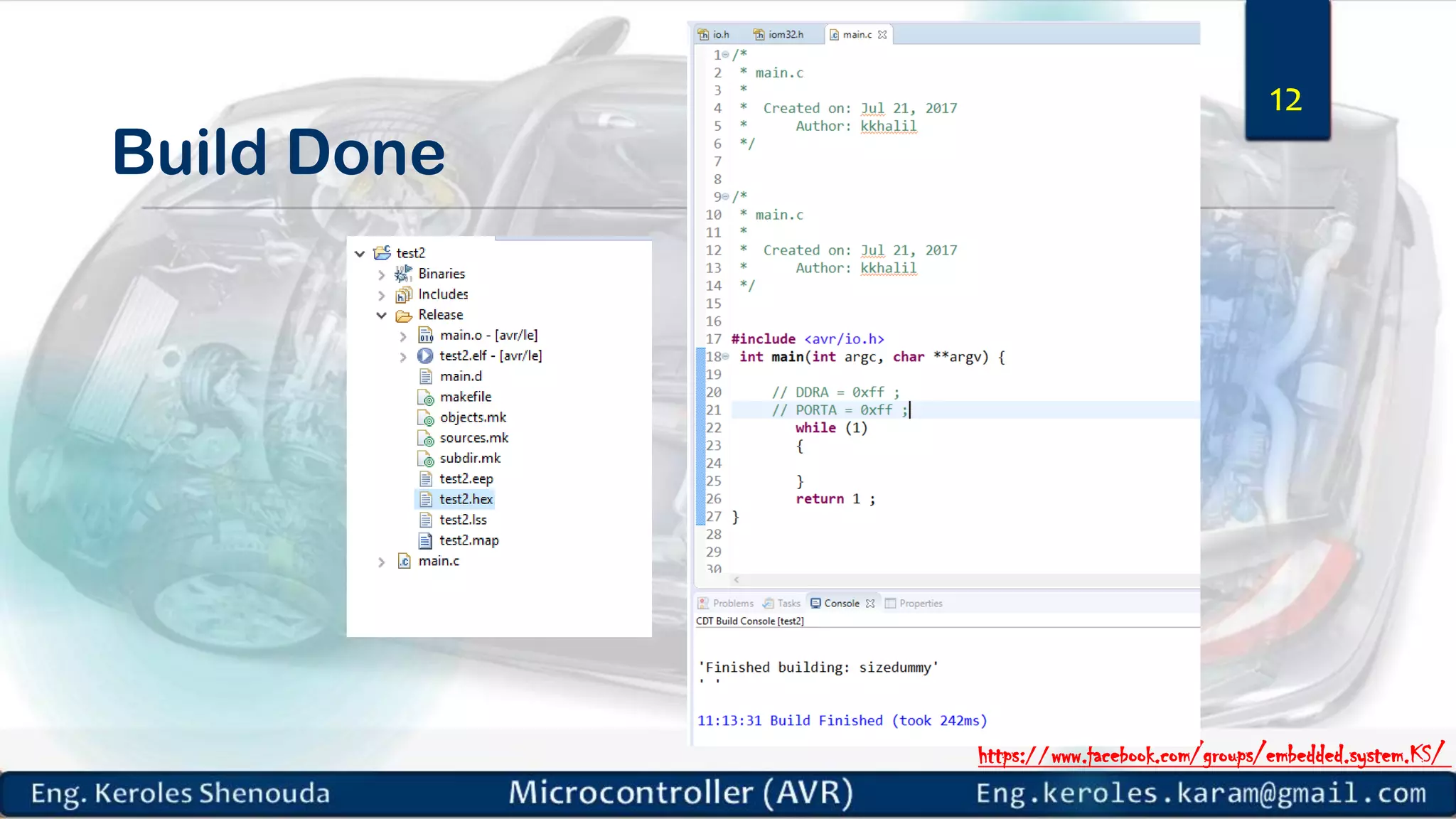Select test2.lss label in the tree

(463, 520)
